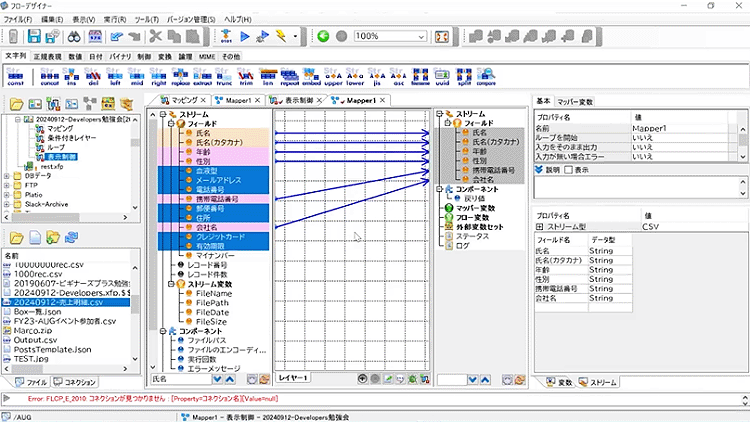Switch to the マッピング editor tab
Screen dimensions: 750x422
(x=185, y=100)
